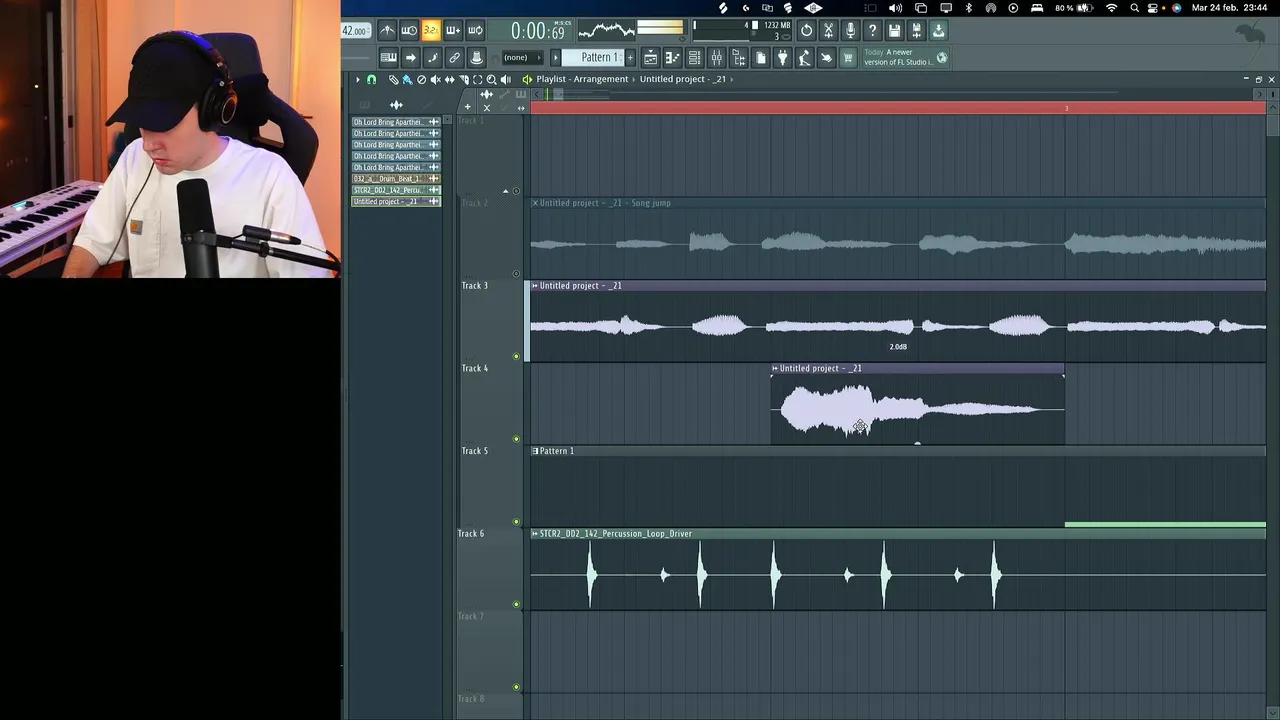Viewport: 1280px width, 720px height.
Task: Switch picker to the patterns tab
Action: click(364, 105)
